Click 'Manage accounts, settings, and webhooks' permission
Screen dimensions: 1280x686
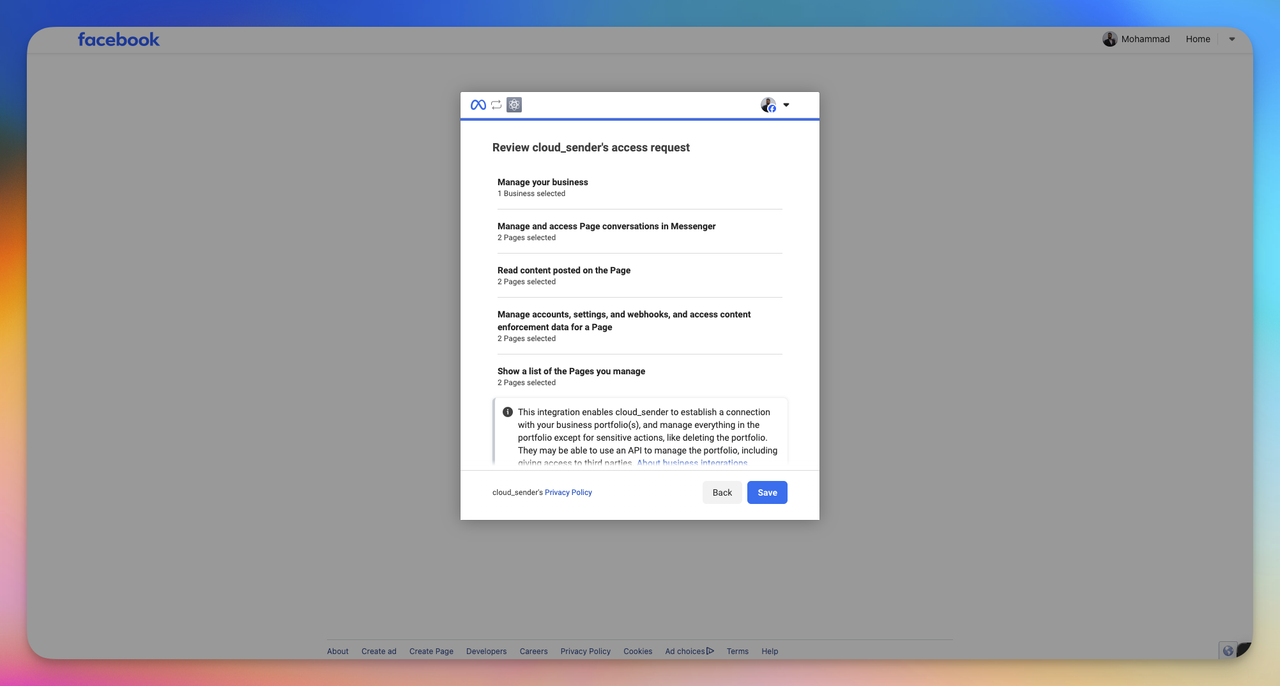[624, 320]
